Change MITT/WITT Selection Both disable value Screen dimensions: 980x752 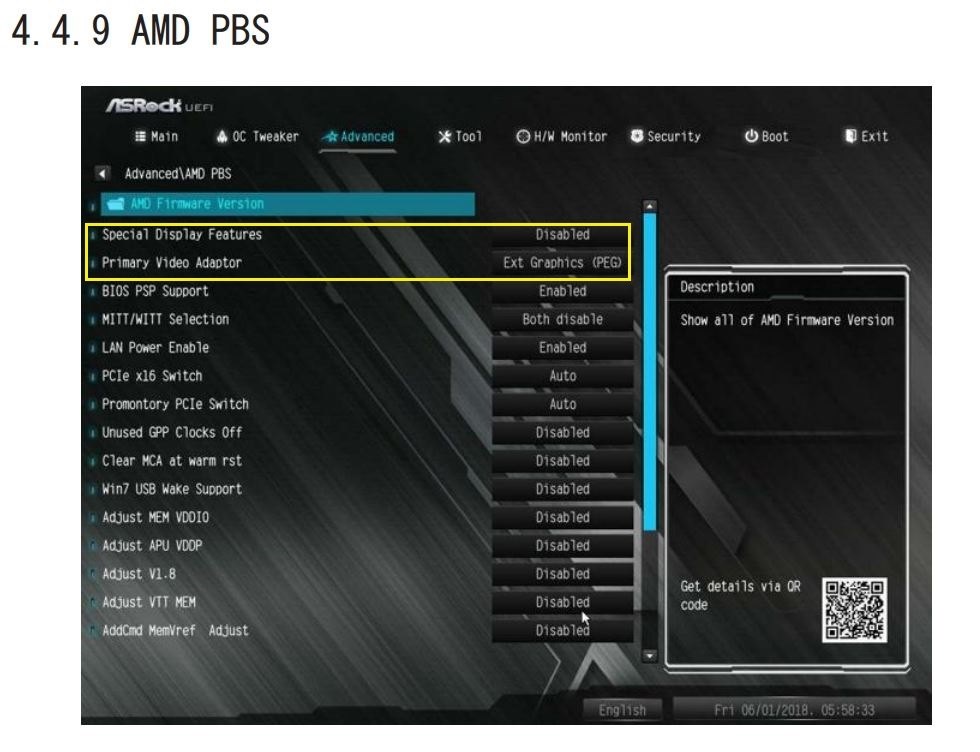(x=562, y=319)
